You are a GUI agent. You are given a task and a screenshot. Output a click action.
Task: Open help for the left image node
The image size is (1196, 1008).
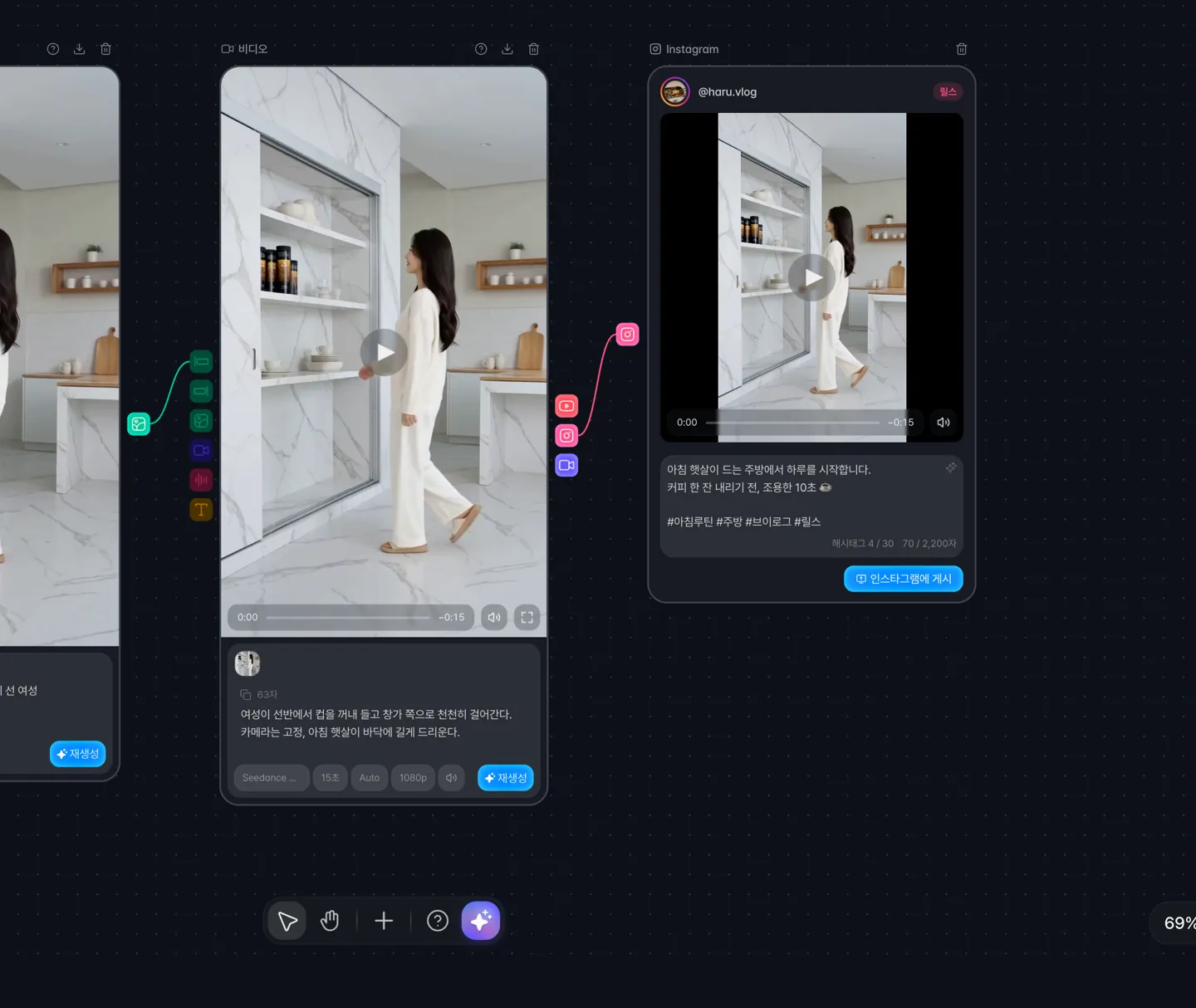(x=53, y=49)
